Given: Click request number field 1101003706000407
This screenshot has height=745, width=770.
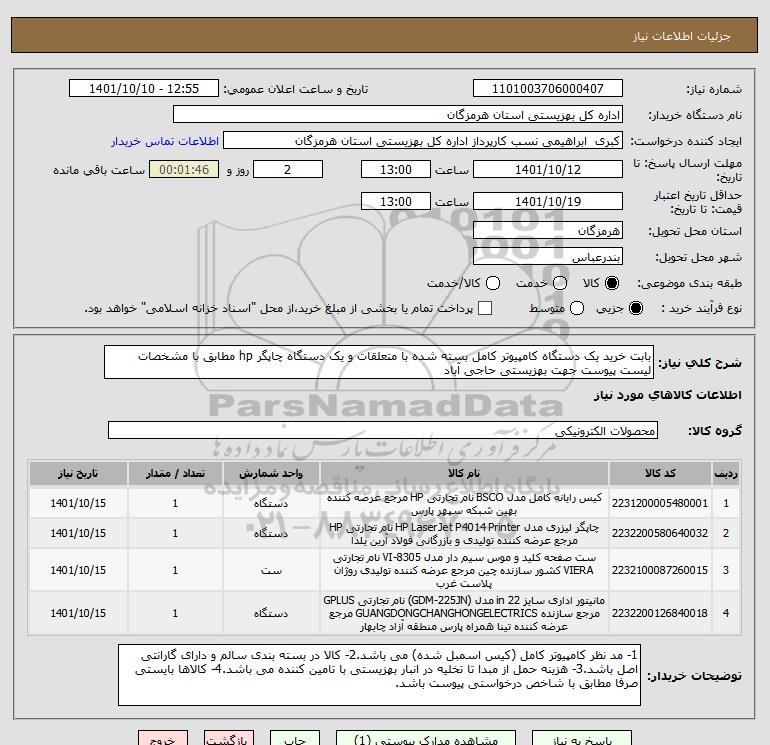Looking at the screenshot, I should 548,89.
